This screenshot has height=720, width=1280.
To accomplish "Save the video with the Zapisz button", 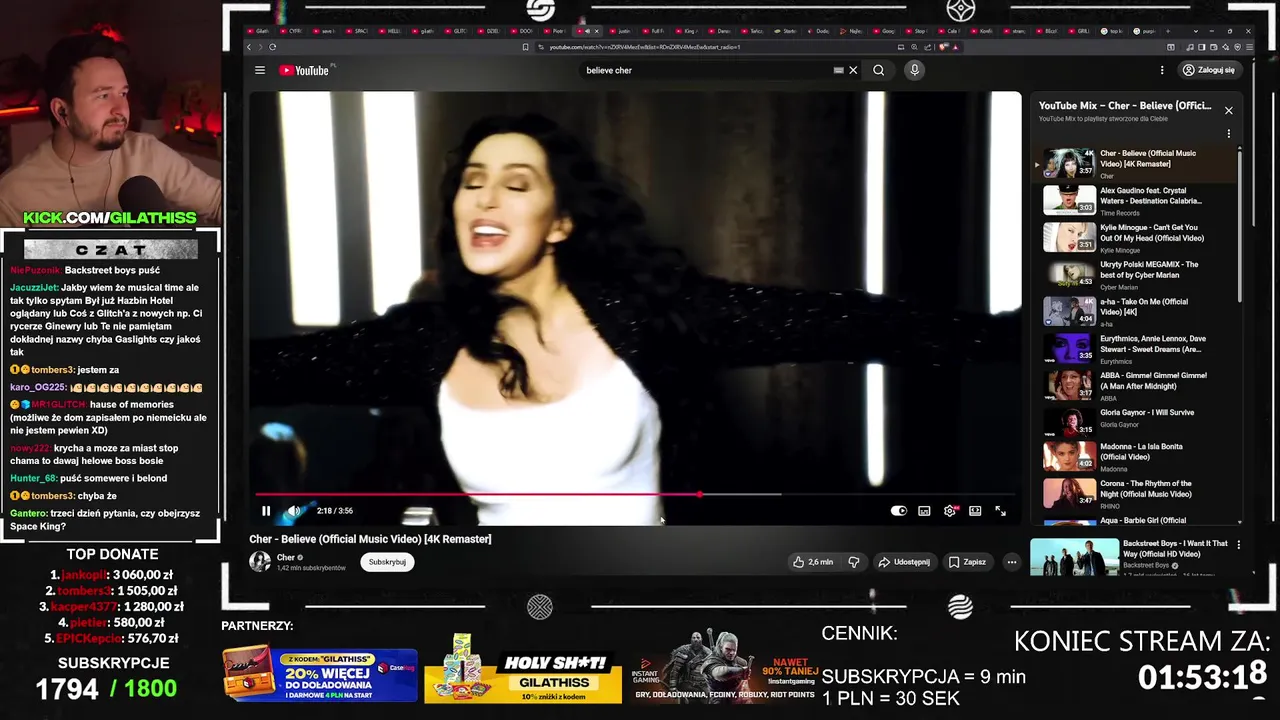I will click(967, 562).
